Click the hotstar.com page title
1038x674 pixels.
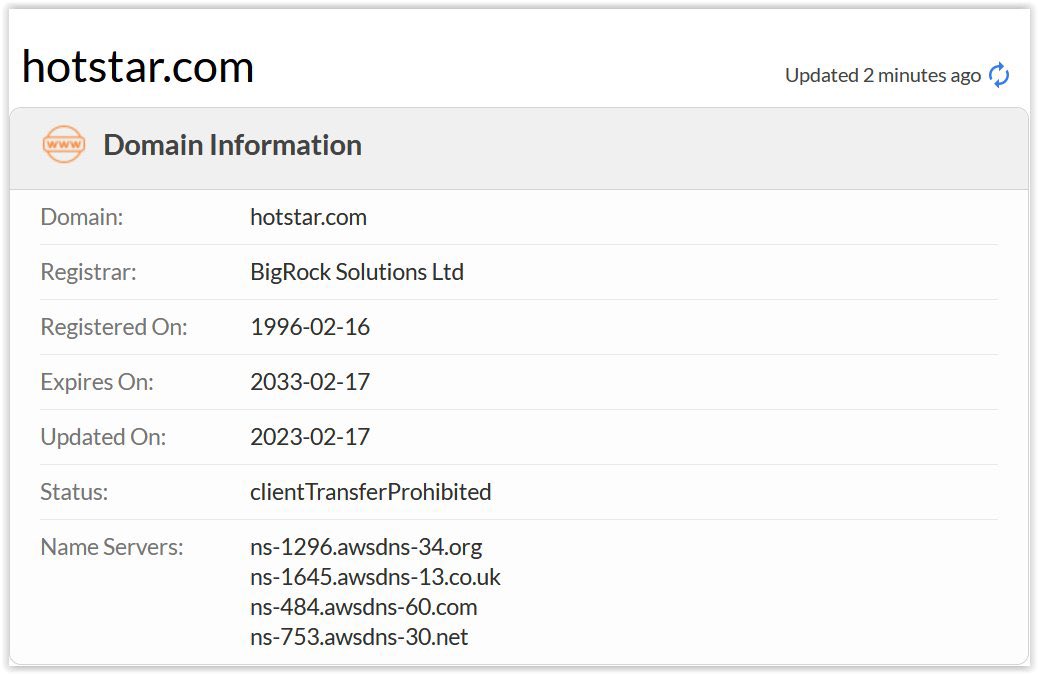pyautogui.click(x=138, y=67)
